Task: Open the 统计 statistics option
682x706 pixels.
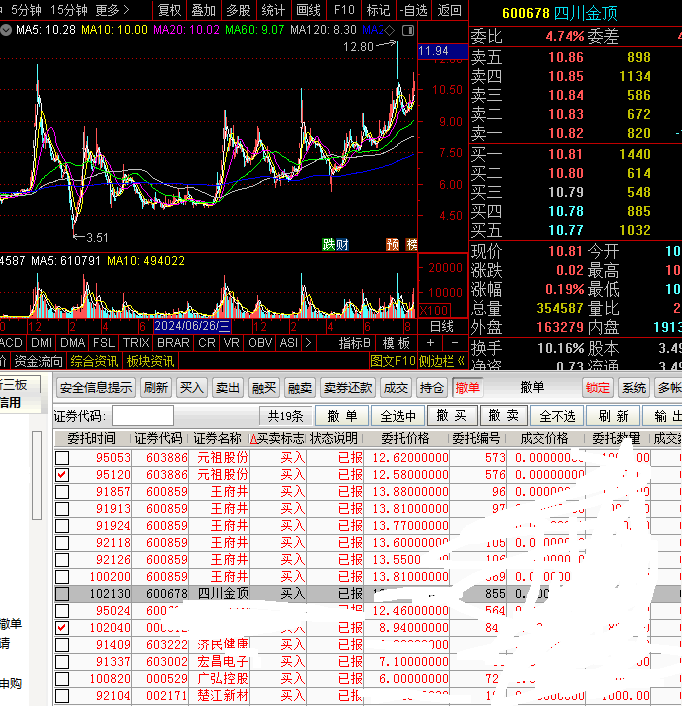Action: (273, 10)
